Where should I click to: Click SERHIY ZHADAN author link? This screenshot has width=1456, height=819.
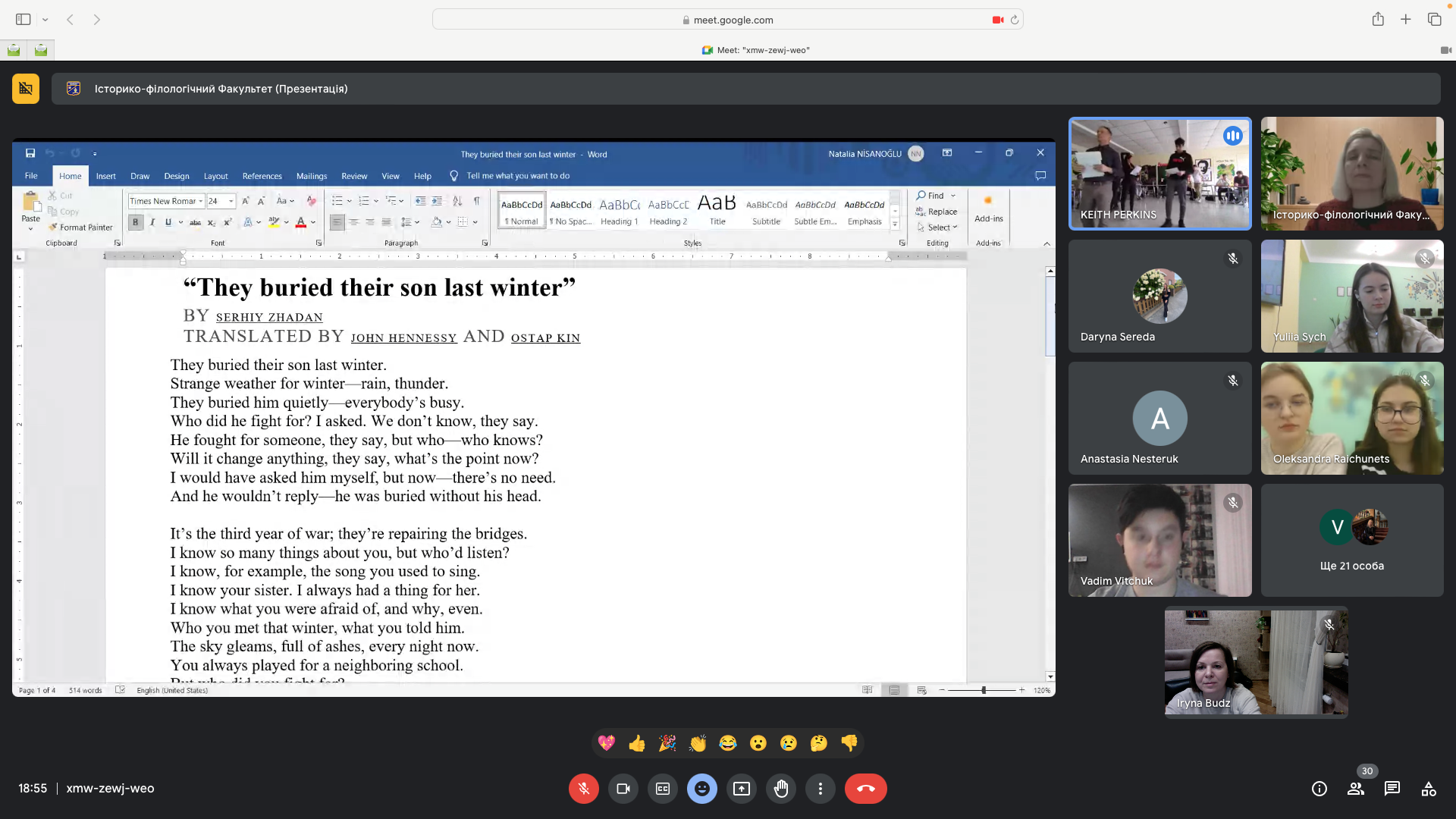pos(269,317)
